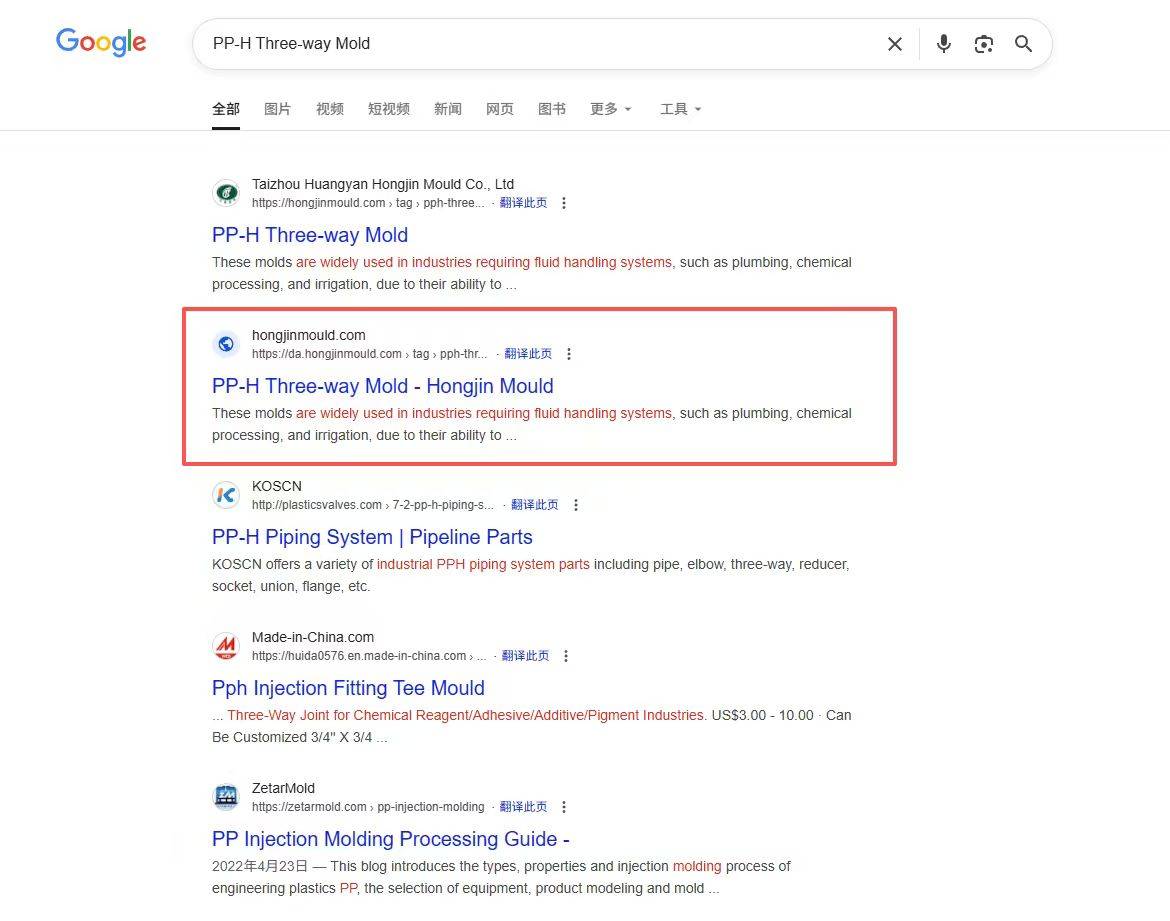This screenshot has width=1170, height=921.
Task: Expand the 工具 dropdown
Action: 681,109
